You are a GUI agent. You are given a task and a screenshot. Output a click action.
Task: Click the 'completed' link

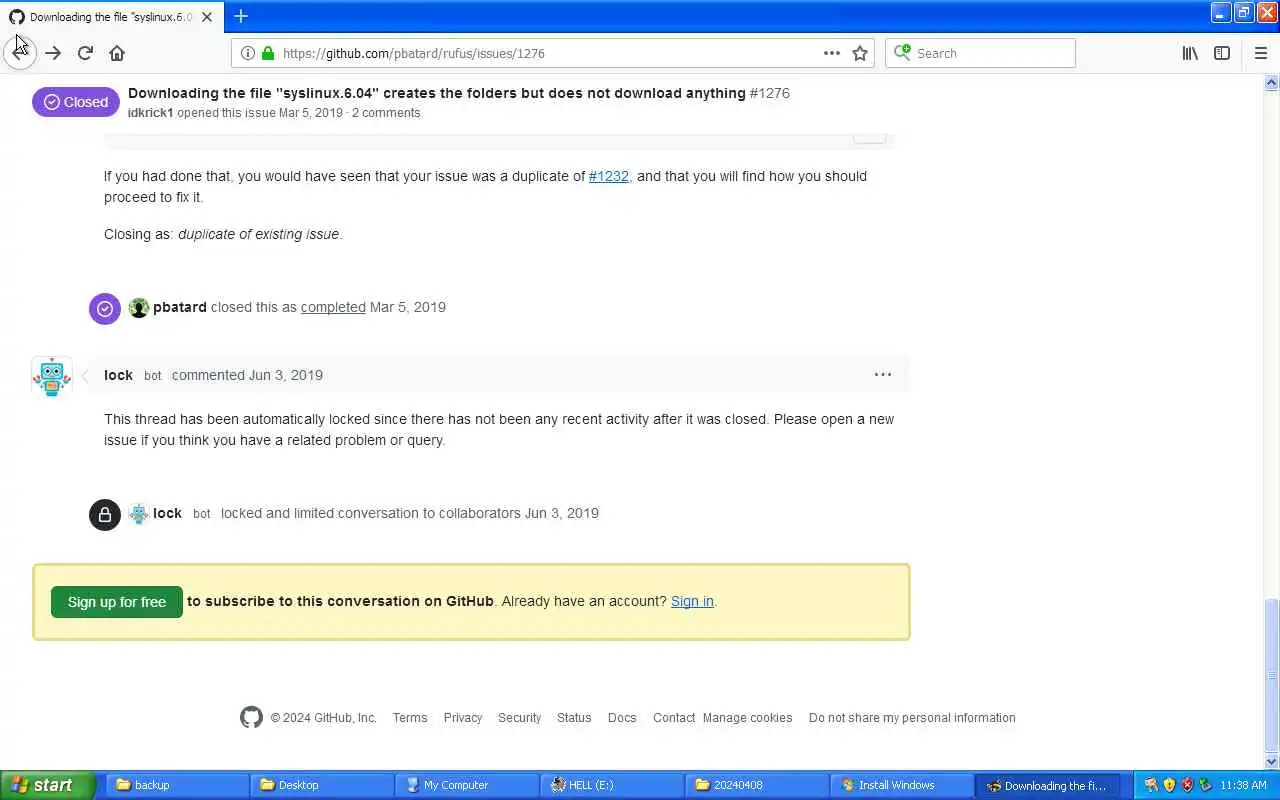pyautogui.click(x=333, y=307)
